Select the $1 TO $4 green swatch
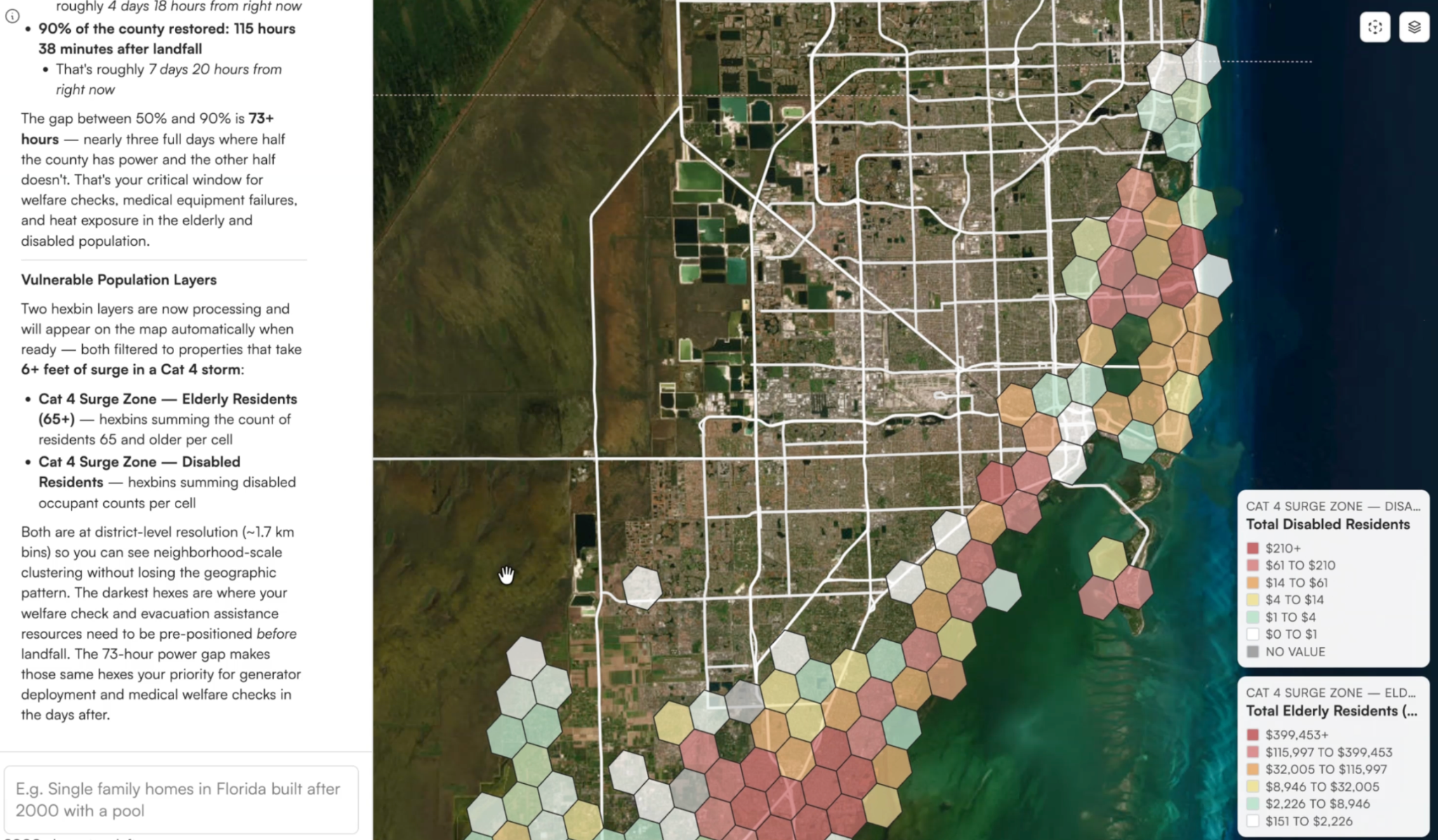Image resolution: width=1438 pixels, height=840 pixels. pos(1253,617)
